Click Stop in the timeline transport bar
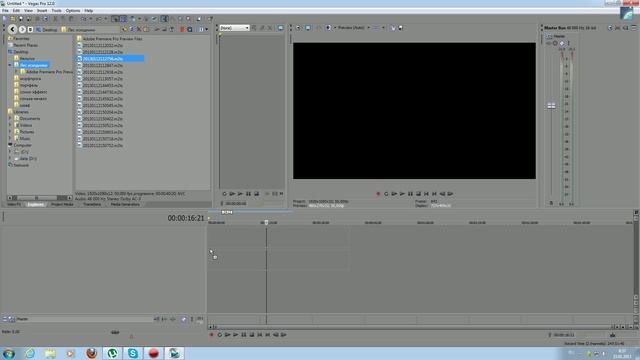 [x=252, y=335]
